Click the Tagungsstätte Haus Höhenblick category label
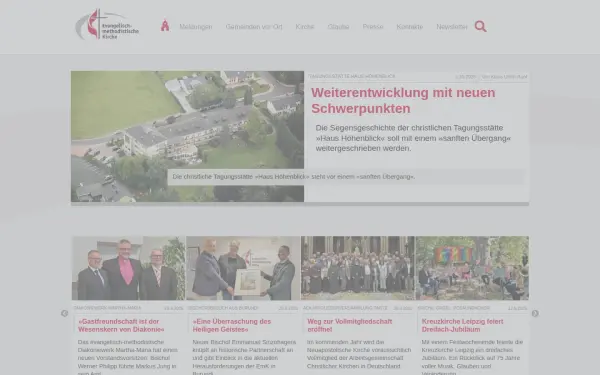 [352, 77]
